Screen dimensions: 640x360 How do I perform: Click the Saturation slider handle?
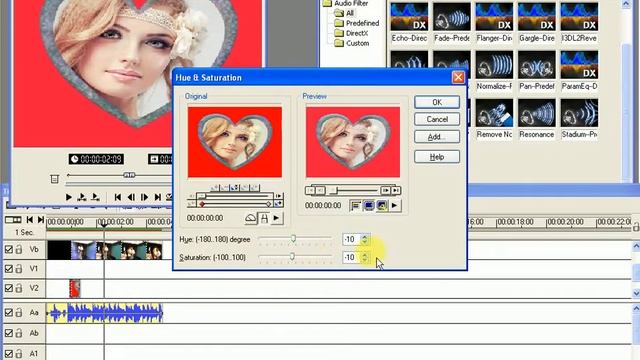tap(292, 256)
